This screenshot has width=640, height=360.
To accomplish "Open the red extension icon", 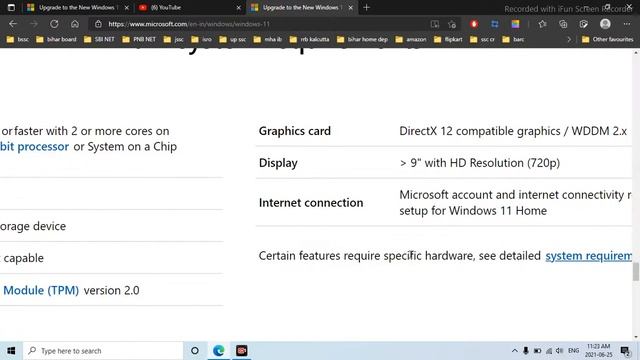I will 474,24.
